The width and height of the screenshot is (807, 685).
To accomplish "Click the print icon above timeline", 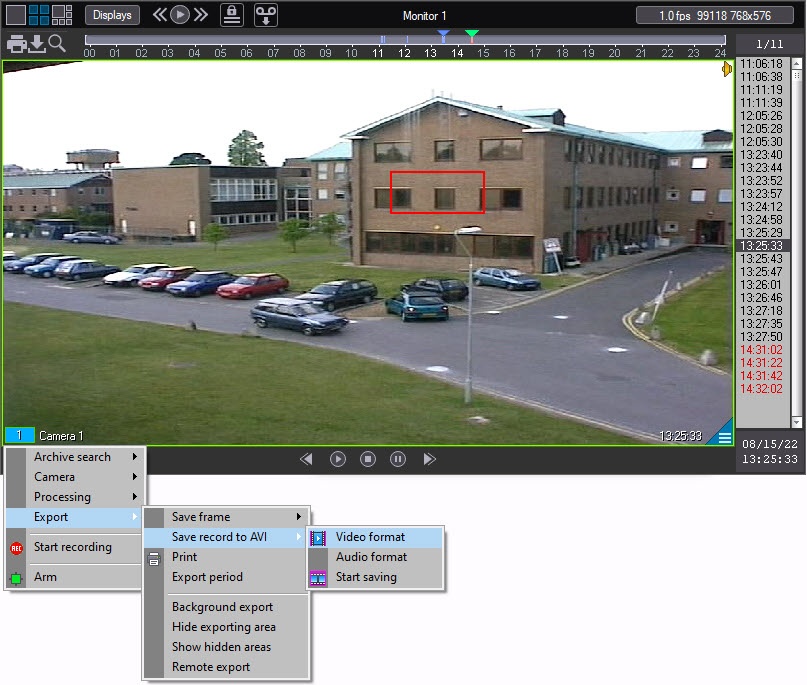I will point(17,44).
